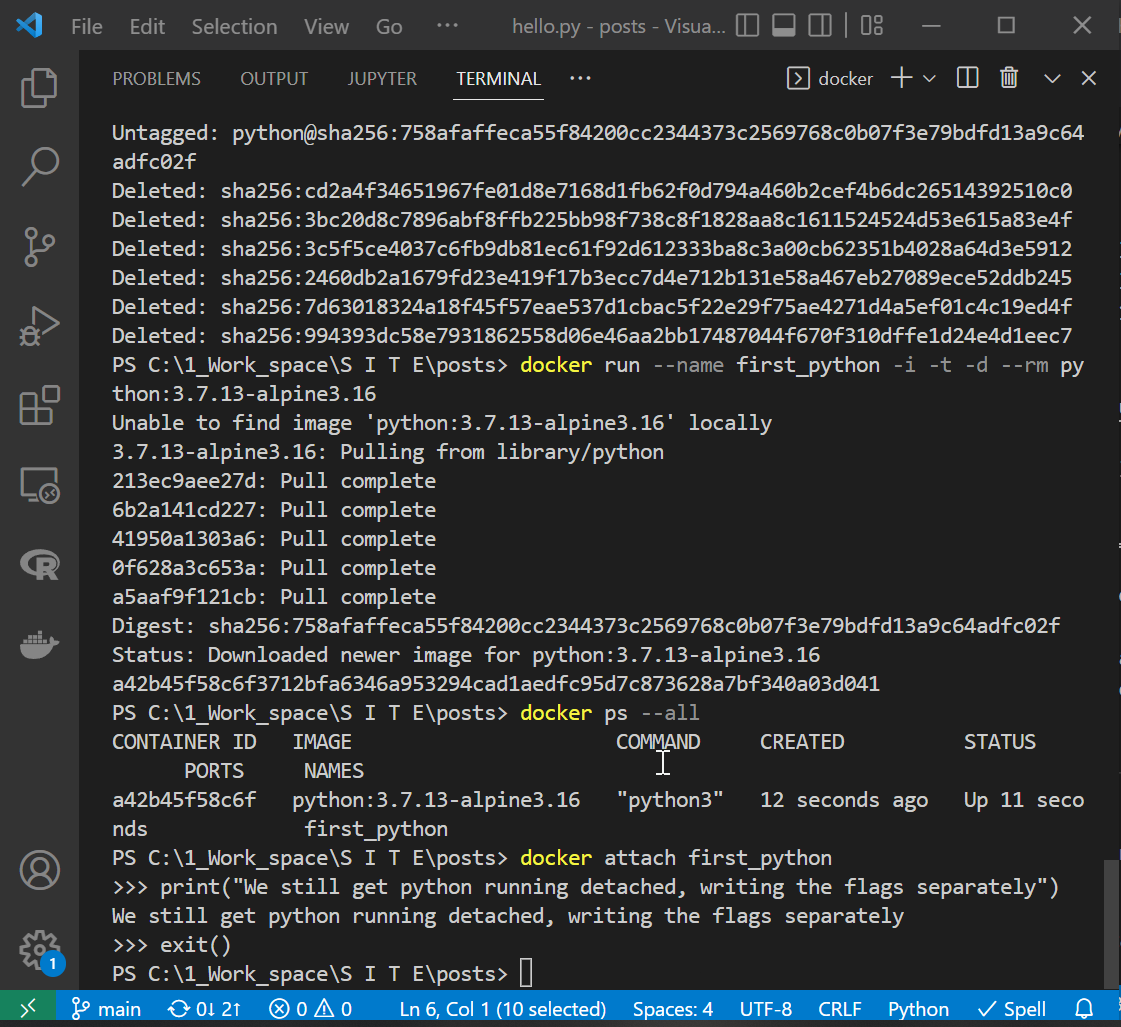Screen dimensions: 1121x1027
Task: Open the terminal tab overflow menu
Action: pyautogui.click(x=580, y=79)
